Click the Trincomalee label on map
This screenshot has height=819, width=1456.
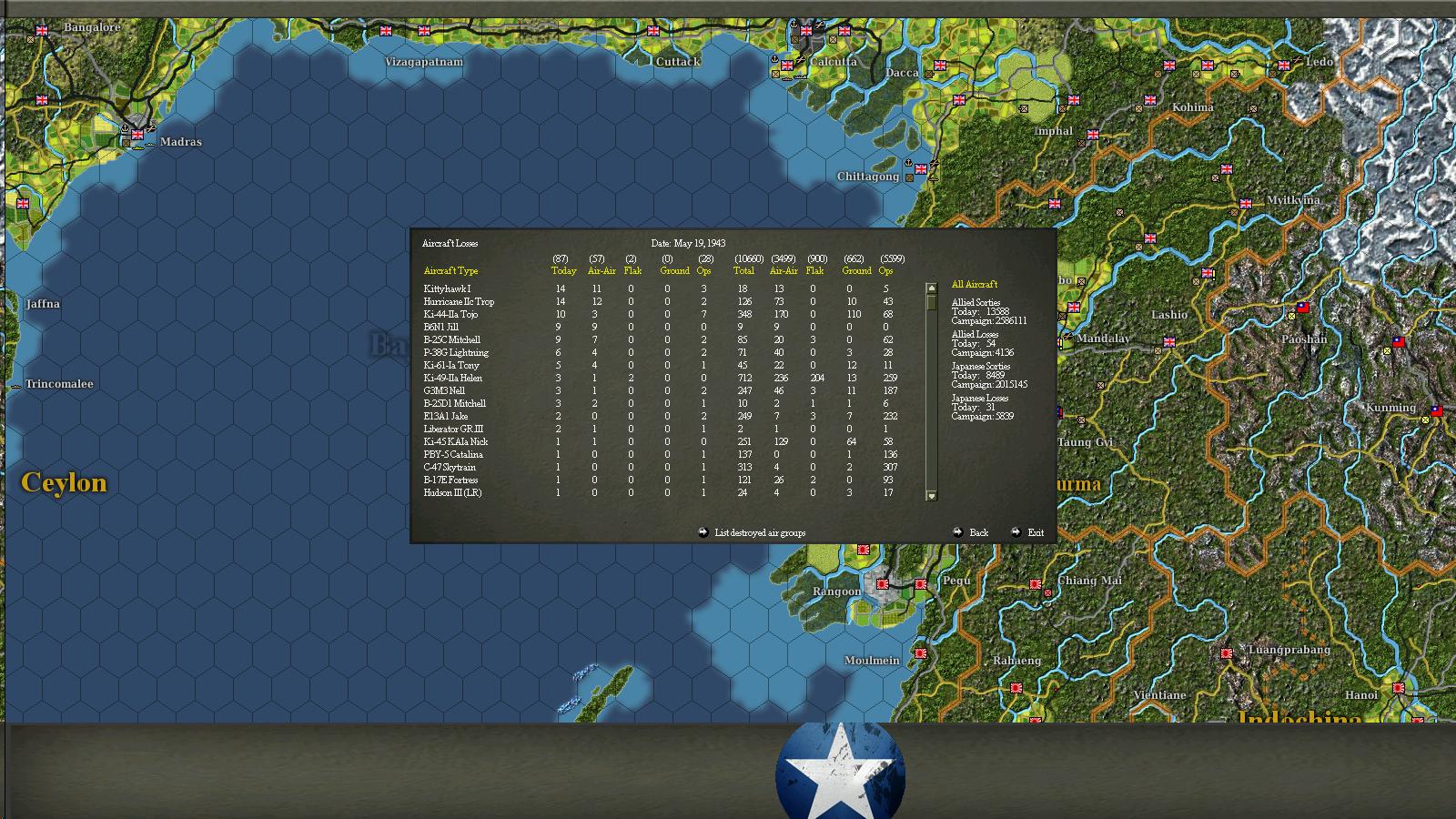click(59, 384)
